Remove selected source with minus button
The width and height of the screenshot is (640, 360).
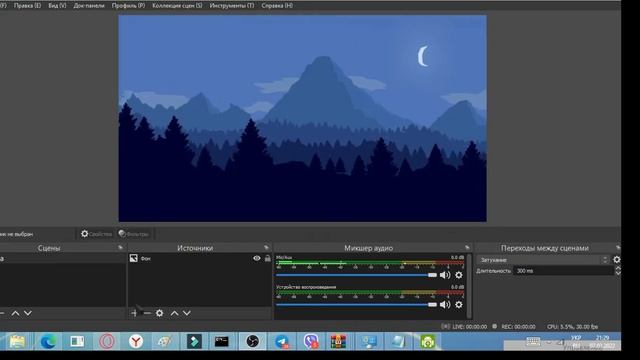point(147,313)
